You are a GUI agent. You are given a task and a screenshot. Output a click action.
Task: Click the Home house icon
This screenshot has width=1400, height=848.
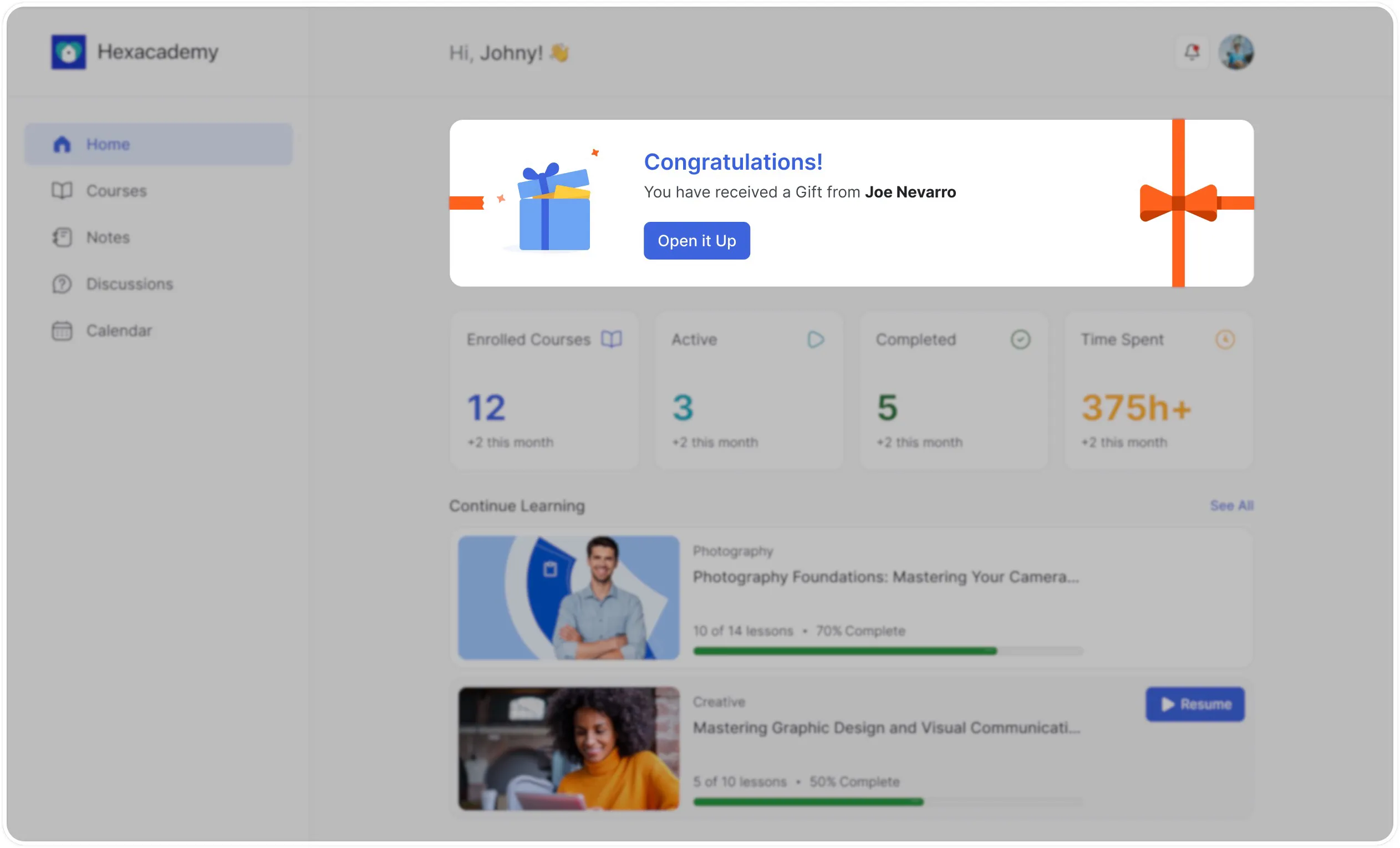[x=62, y=144]
